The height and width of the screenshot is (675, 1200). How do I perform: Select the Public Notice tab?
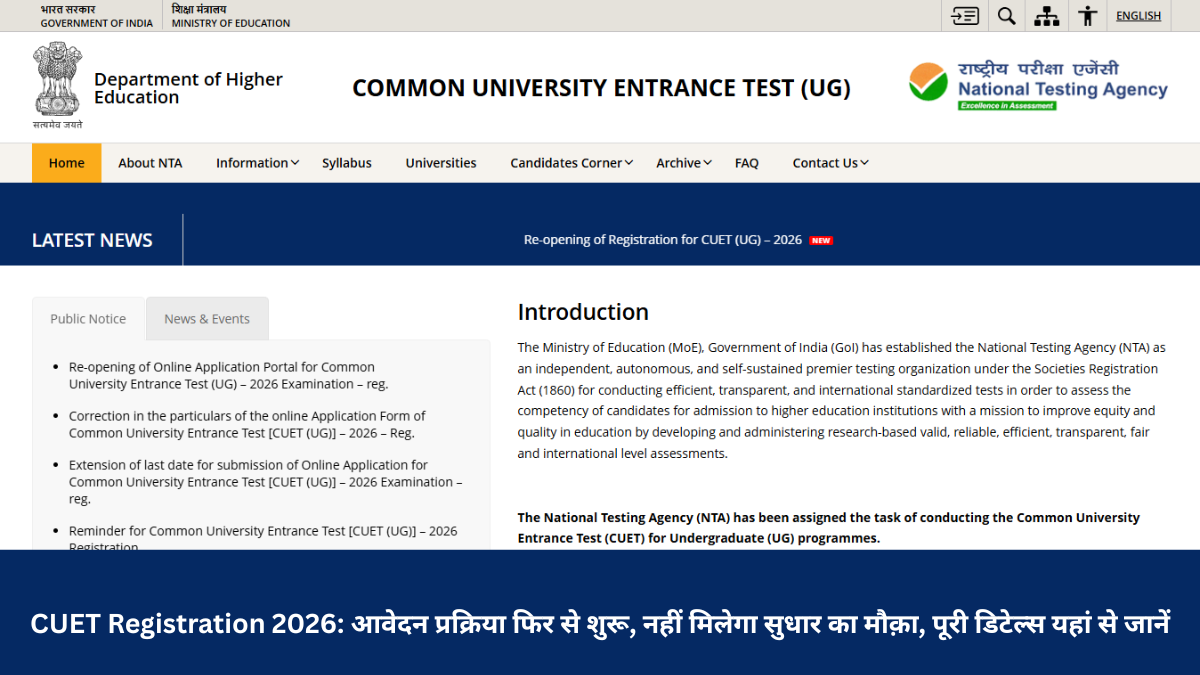tap(88, 318)
